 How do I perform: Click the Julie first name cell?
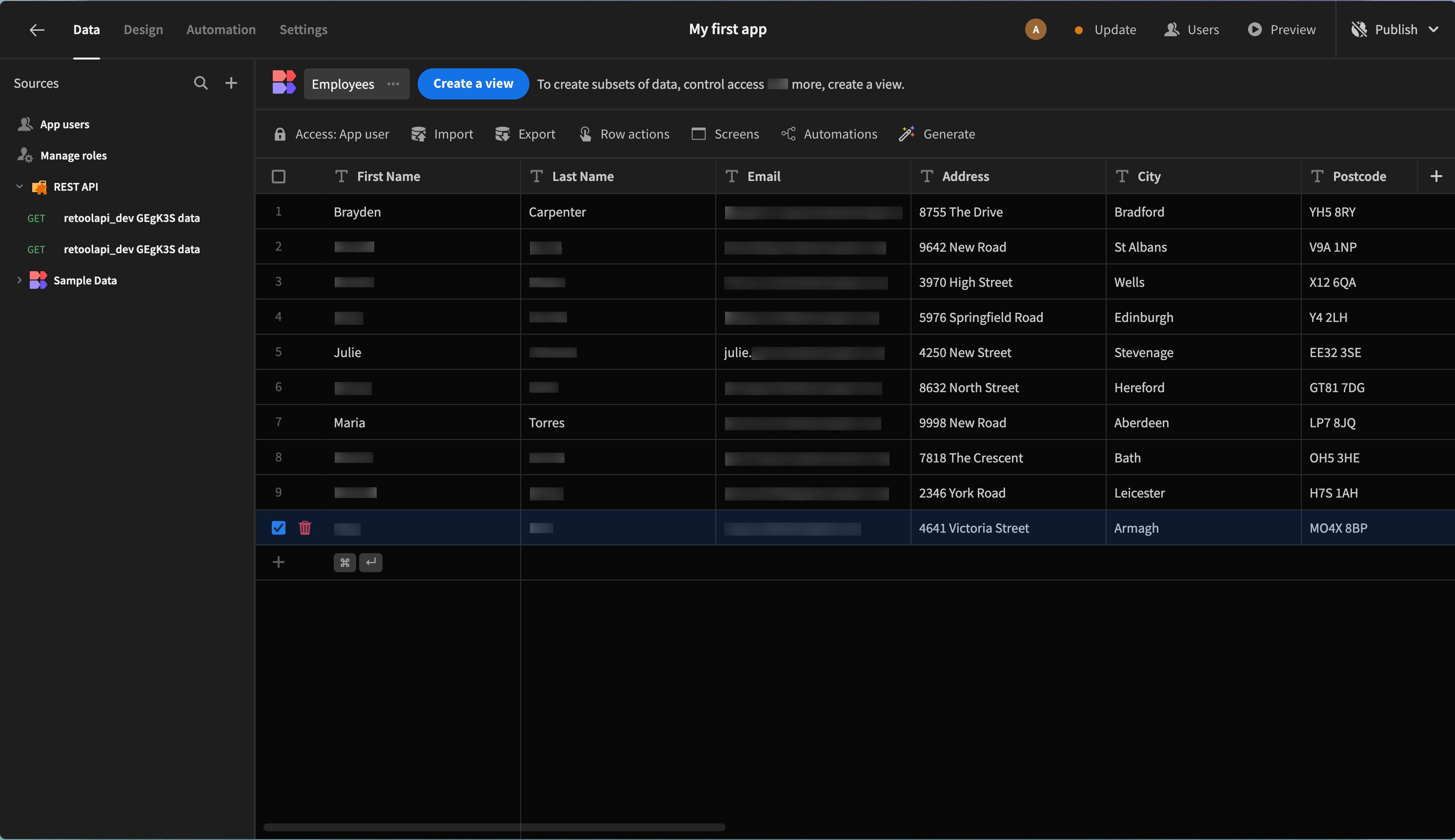tap(423, 353)
